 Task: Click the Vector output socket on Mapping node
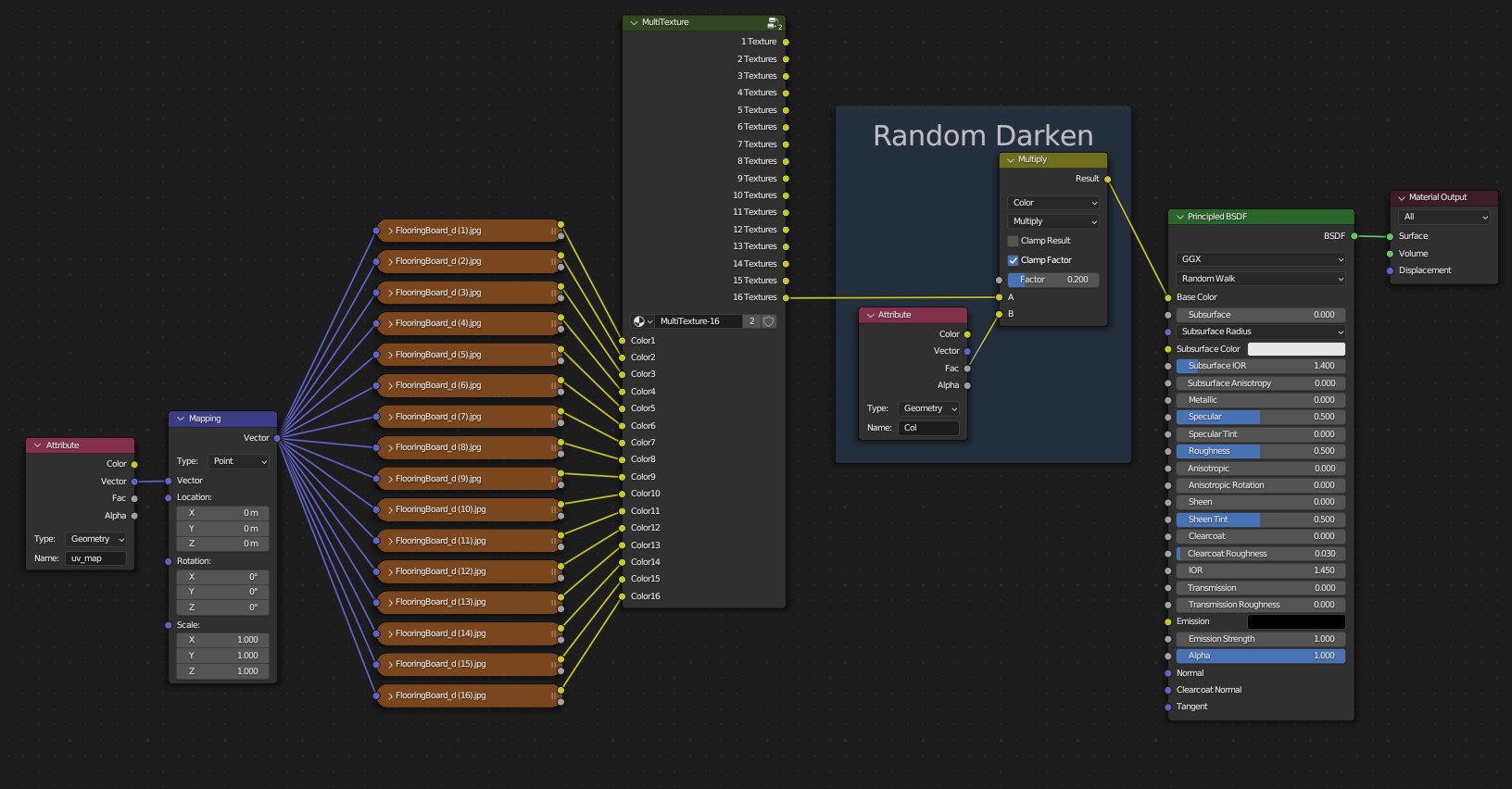click(x=277, y=438)
